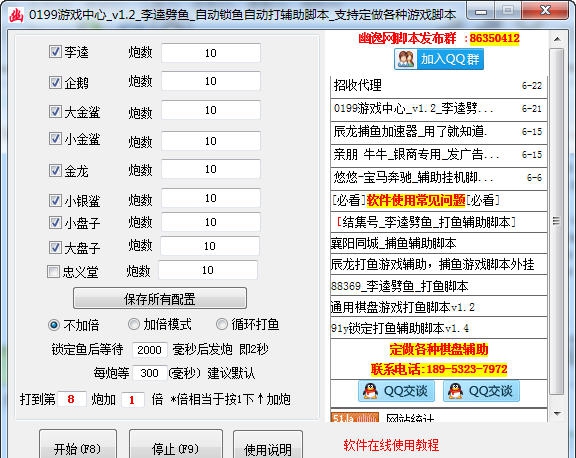Click the 300 milliseconds per-shot field
The height and width of the screenshot is (458, 576).
pos(150,373)
